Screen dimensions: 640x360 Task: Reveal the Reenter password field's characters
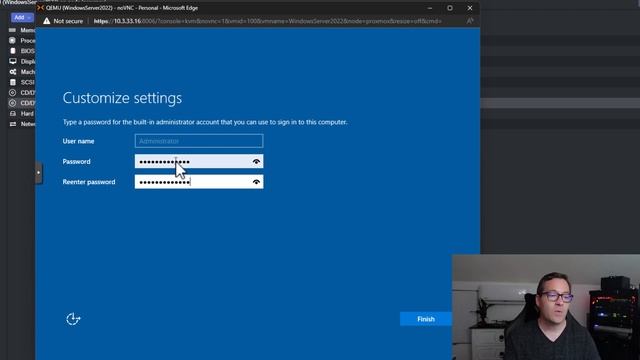click(256, 182)
